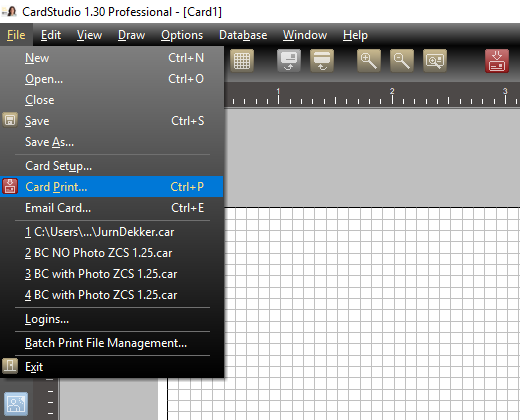This screenshot has width=520, height=420.
Task: Choose Close from the File menu
Action: (112, 100)
